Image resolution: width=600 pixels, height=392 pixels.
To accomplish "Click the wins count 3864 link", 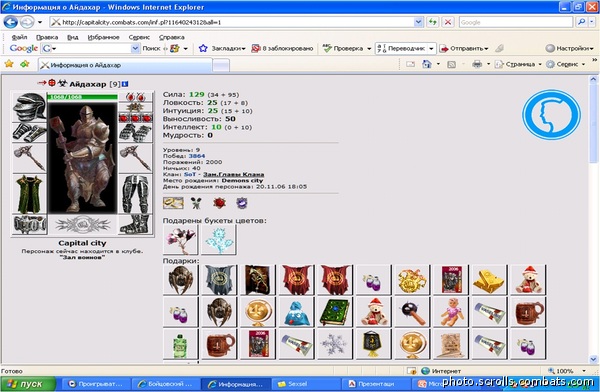I will [x=197, y=156].
